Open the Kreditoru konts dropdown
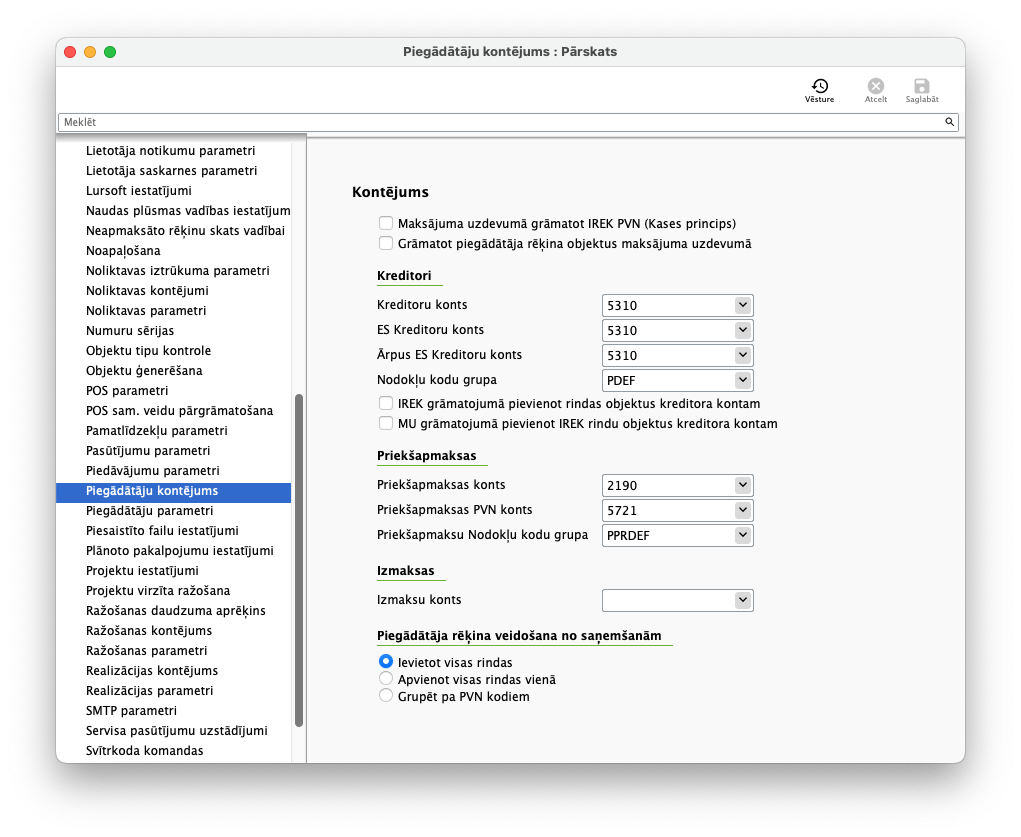The height and width of the screenshot is (837, 1021). point(742,305)
